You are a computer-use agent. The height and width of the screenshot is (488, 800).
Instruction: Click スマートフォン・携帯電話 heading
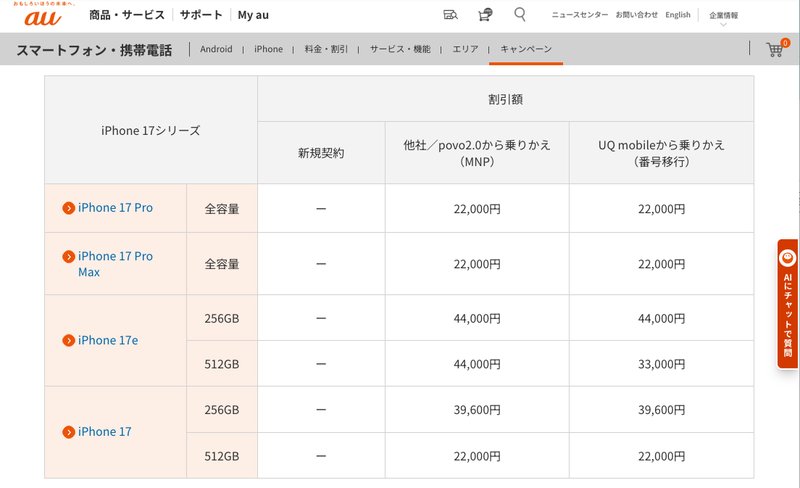94,50
